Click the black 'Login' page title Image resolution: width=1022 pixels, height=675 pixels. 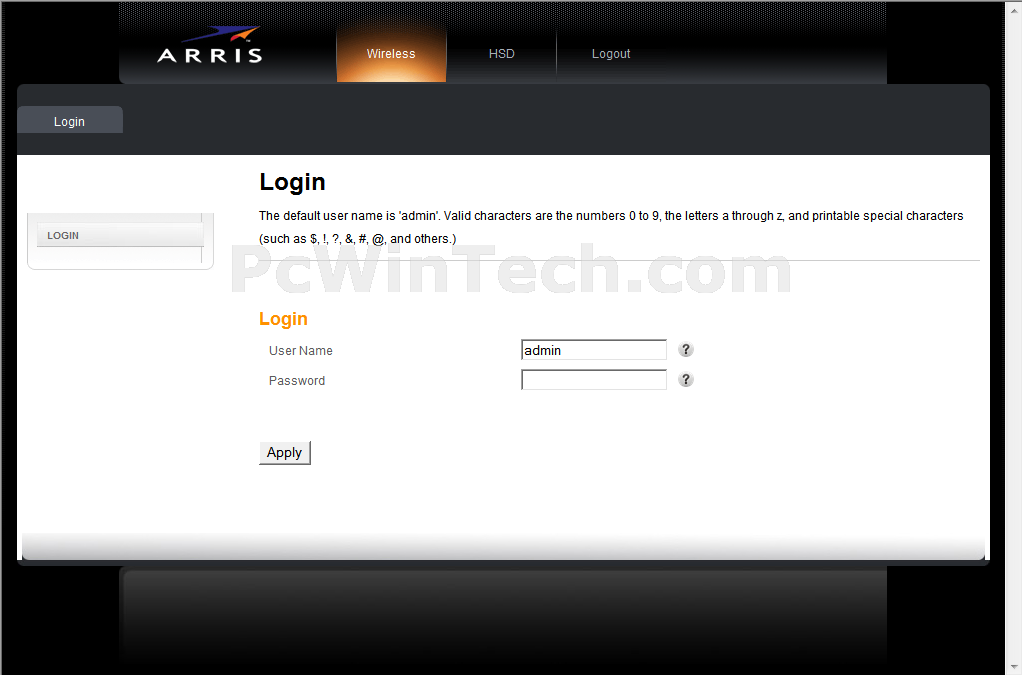pos(292,182)
